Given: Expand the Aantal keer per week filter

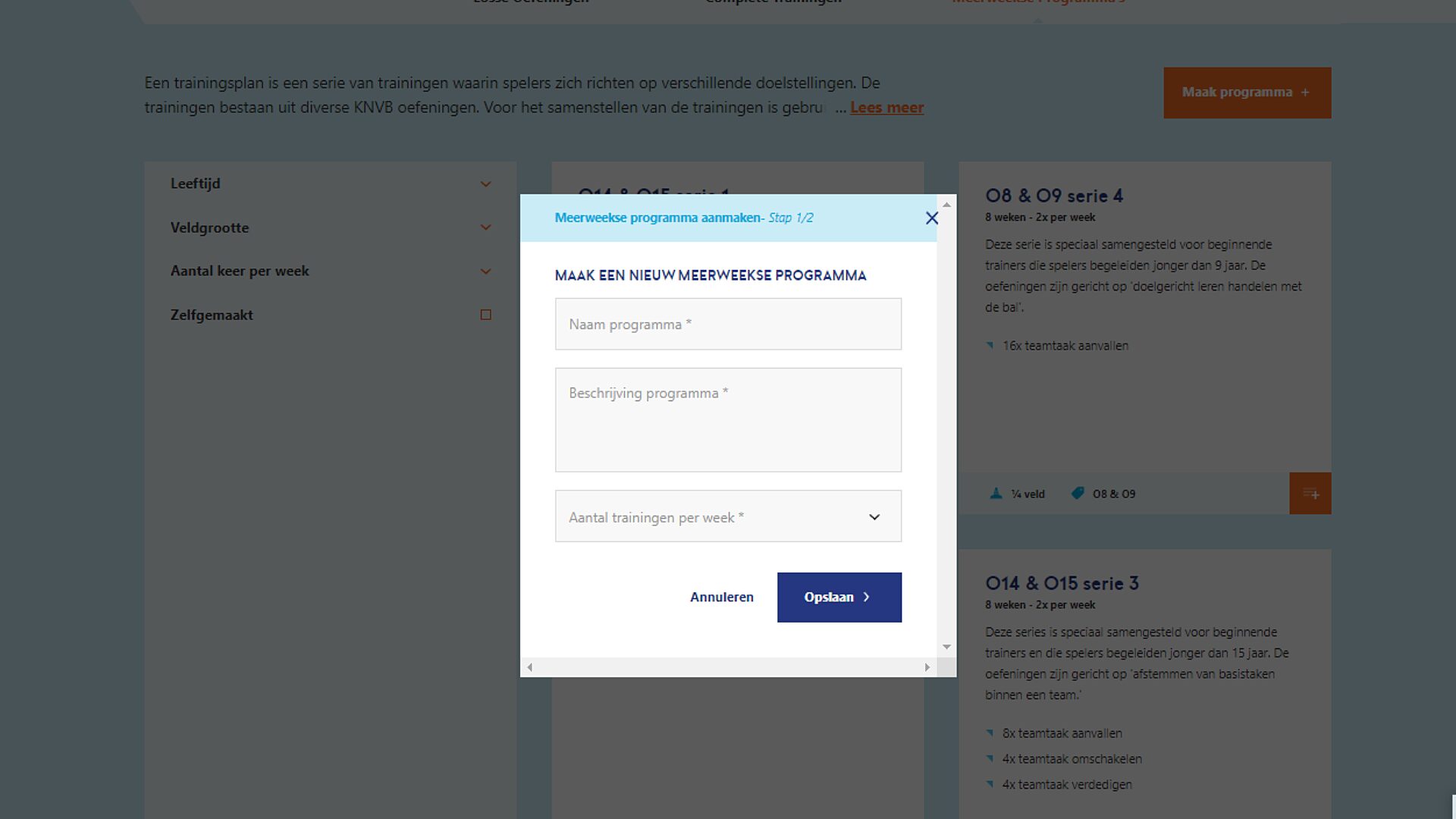Looking at the screenshot, I should tap(485, 271).
